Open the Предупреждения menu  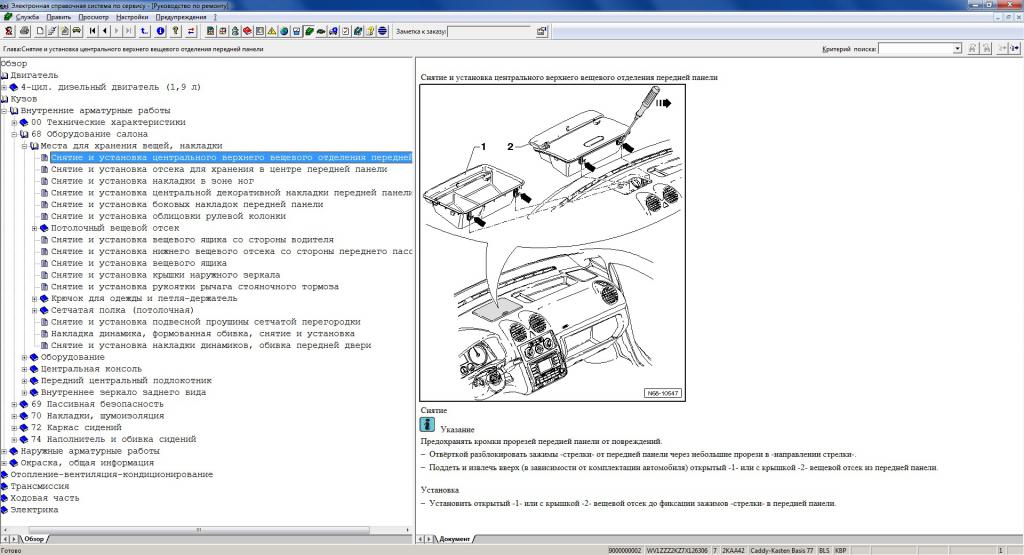click(x=181, y=17)
